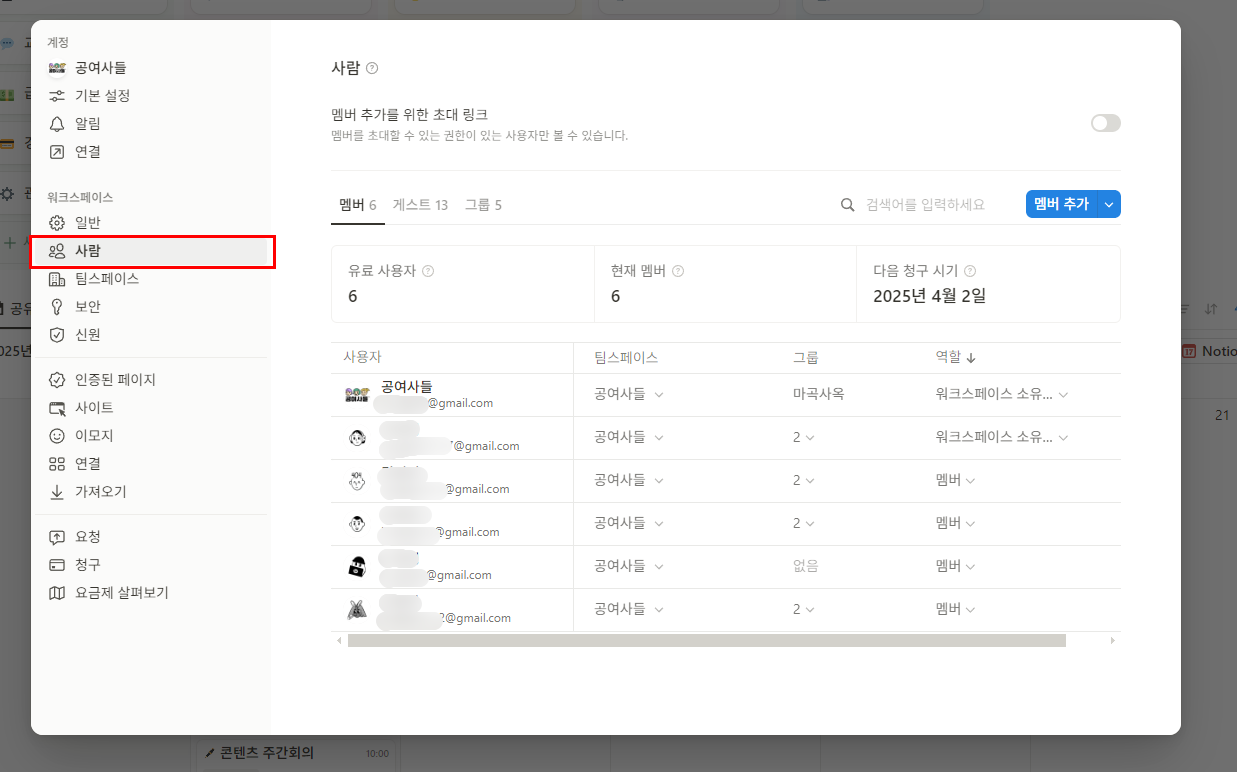
Task: Click help icon next to 현재 멤버
Action: [678, 271]
